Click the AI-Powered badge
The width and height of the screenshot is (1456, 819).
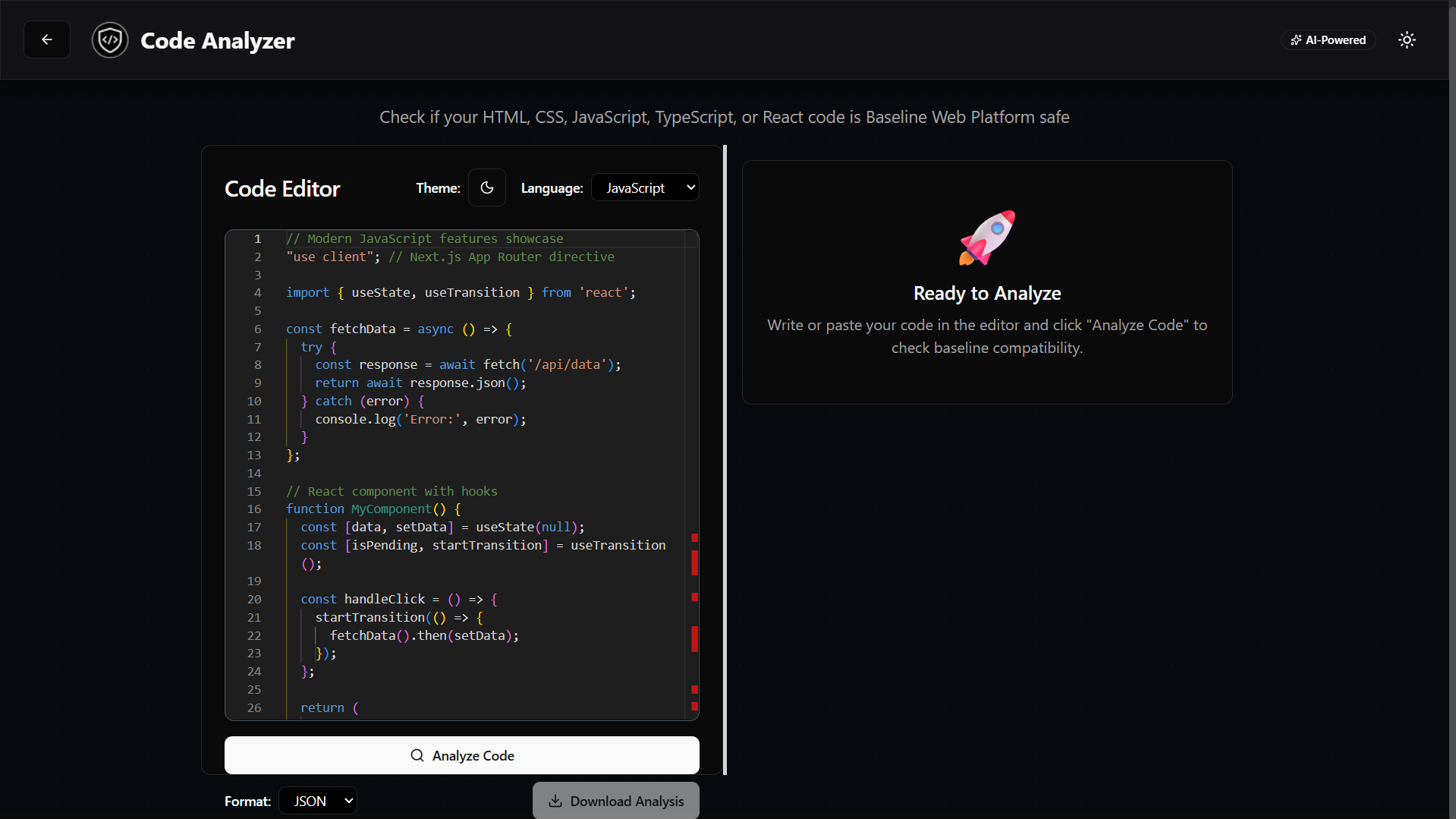(1329, 39)
